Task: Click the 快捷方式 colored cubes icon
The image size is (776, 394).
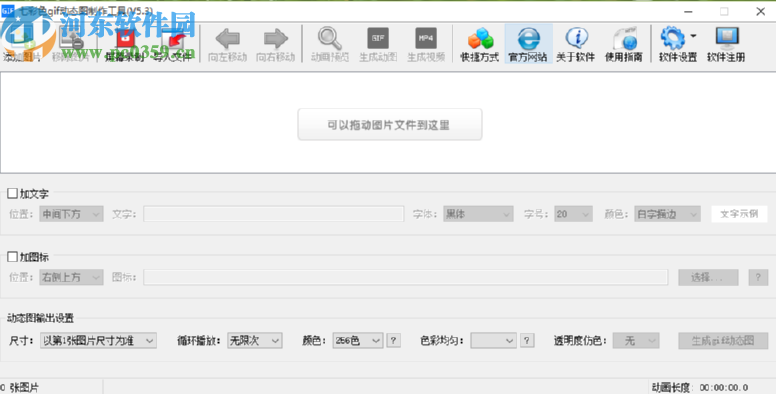Action: click(x=480, y=39)
